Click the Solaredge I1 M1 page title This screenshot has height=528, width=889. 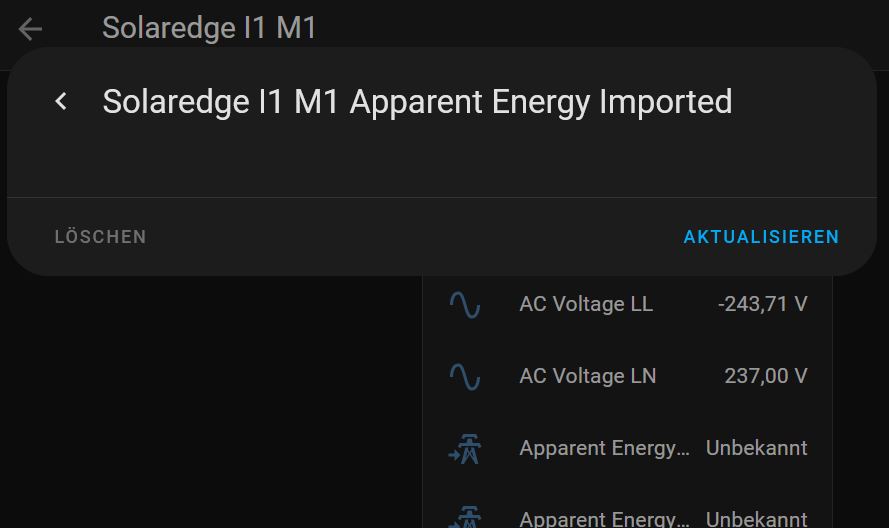pos(209,28)
